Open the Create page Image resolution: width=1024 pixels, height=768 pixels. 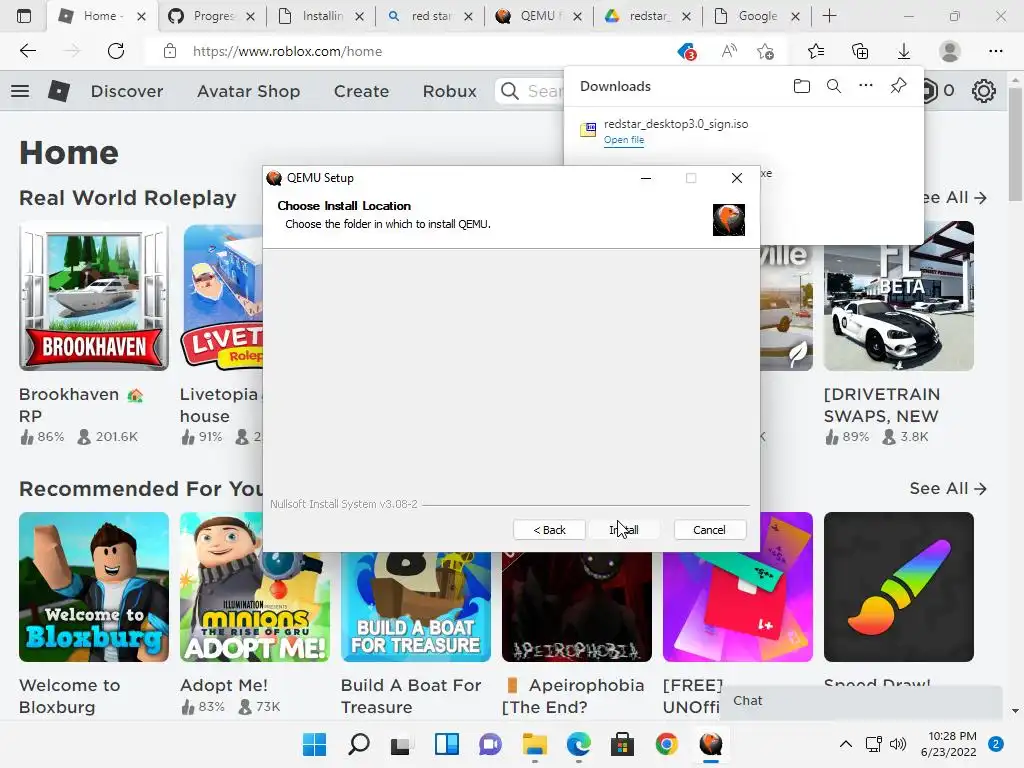pos(361,91)
